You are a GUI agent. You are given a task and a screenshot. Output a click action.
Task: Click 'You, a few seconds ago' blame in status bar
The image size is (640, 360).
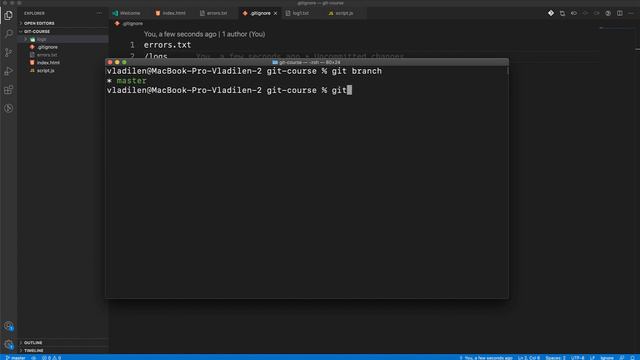486,358
